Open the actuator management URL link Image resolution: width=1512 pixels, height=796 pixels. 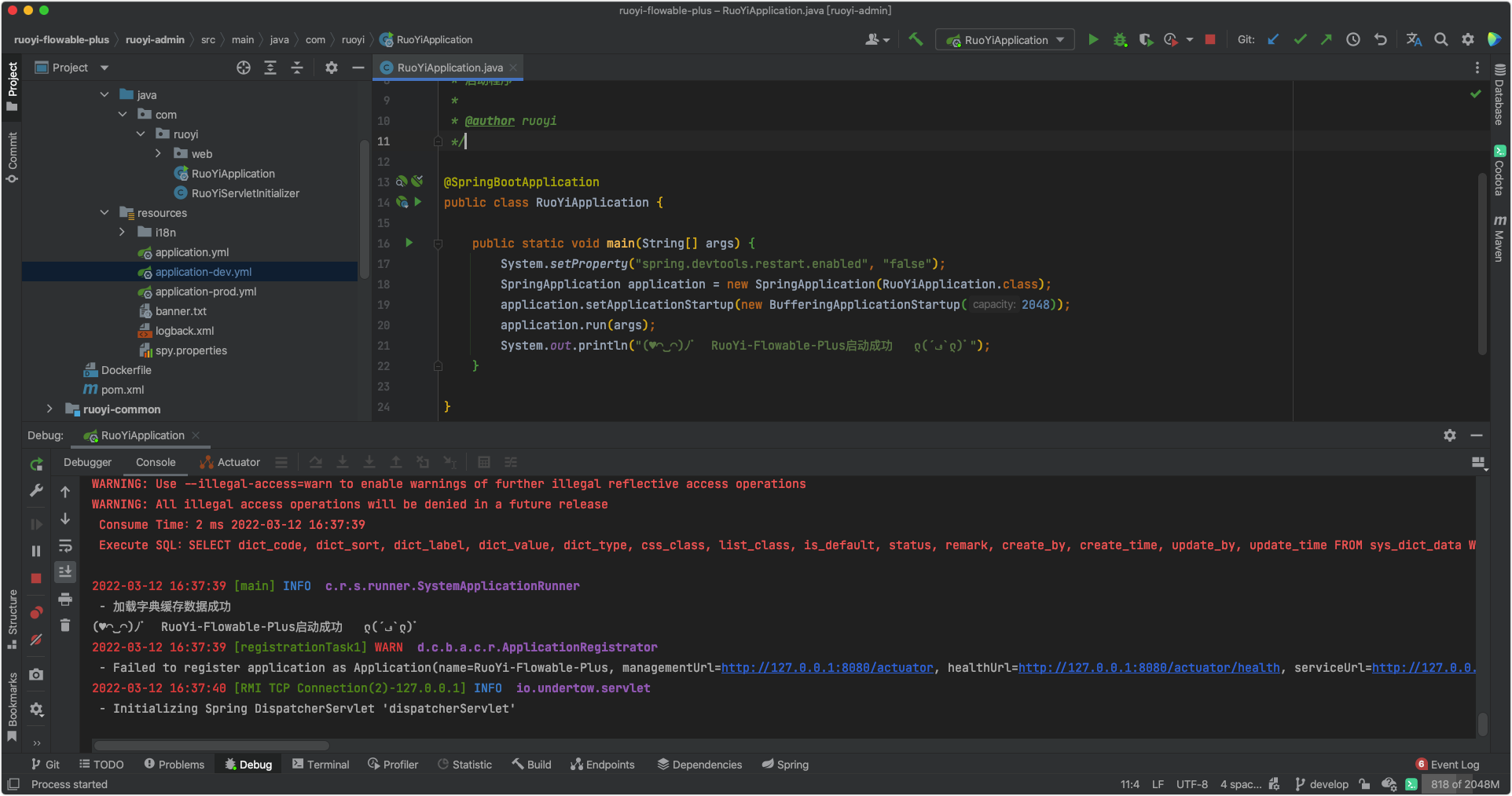tap(828, 667)
